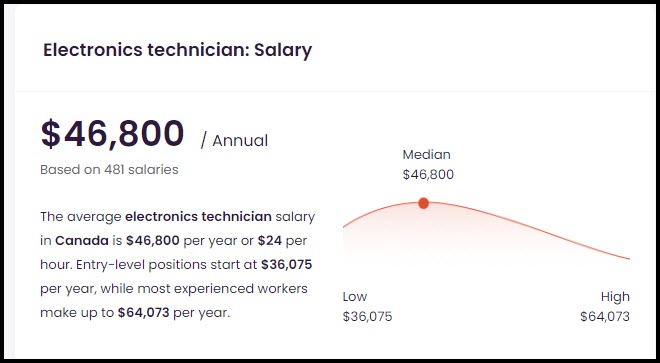Image resolution: width=660 pixels, height=363 pixels.
Task: Click bold Canada in the description
Action: click(82, 241)
